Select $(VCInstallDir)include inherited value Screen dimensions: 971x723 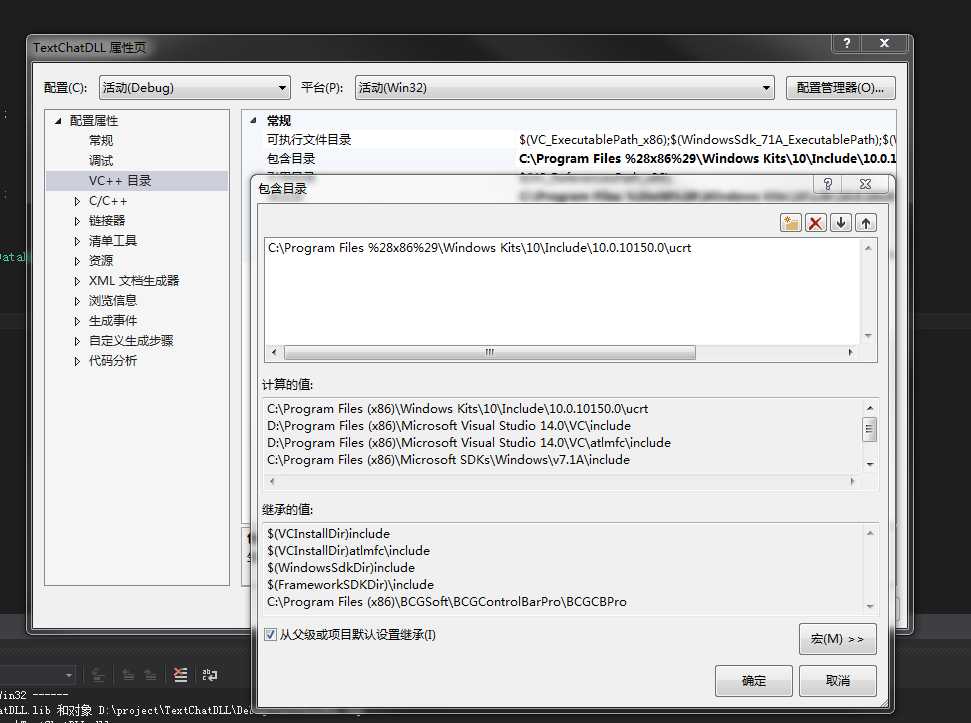(328, 534)
